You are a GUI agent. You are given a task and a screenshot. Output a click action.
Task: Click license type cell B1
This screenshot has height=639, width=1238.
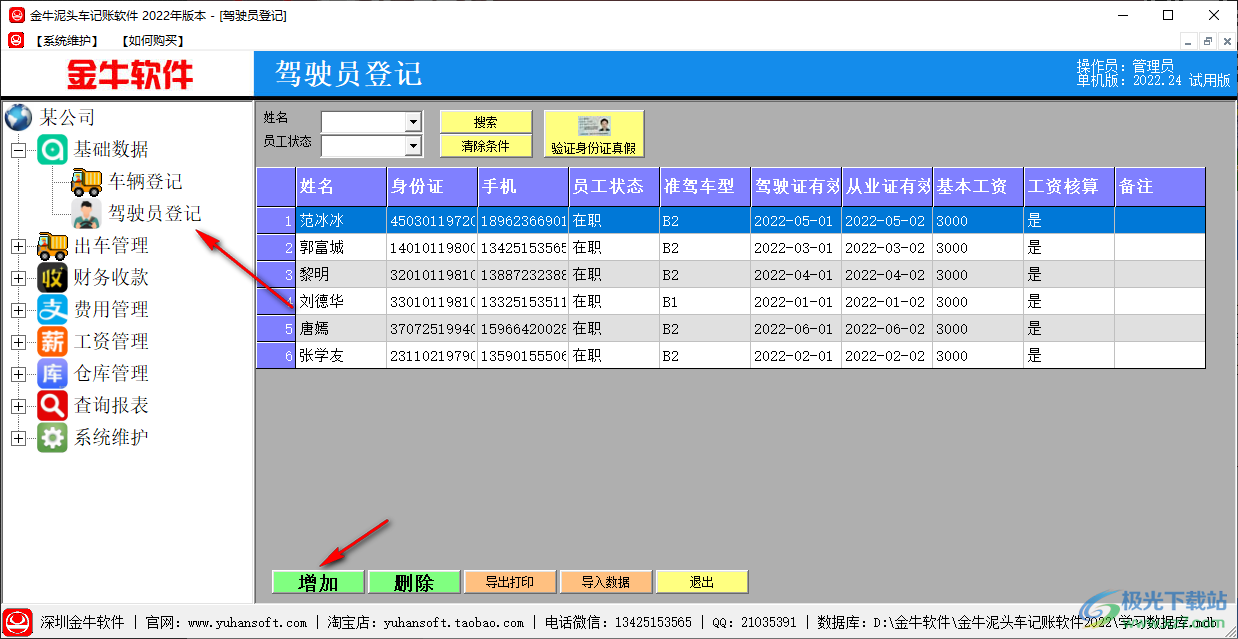tap(705, 301)
